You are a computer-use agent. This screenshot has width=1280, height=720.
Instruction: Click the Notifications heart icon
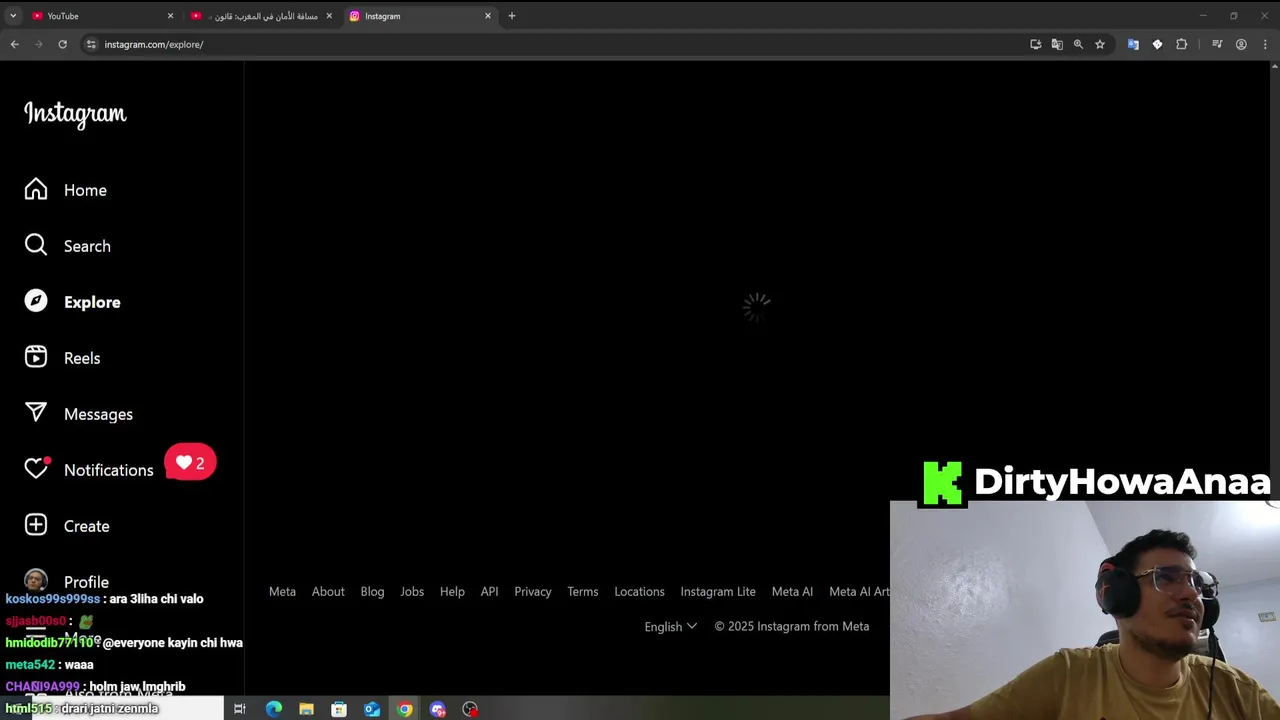click(36, 469)
